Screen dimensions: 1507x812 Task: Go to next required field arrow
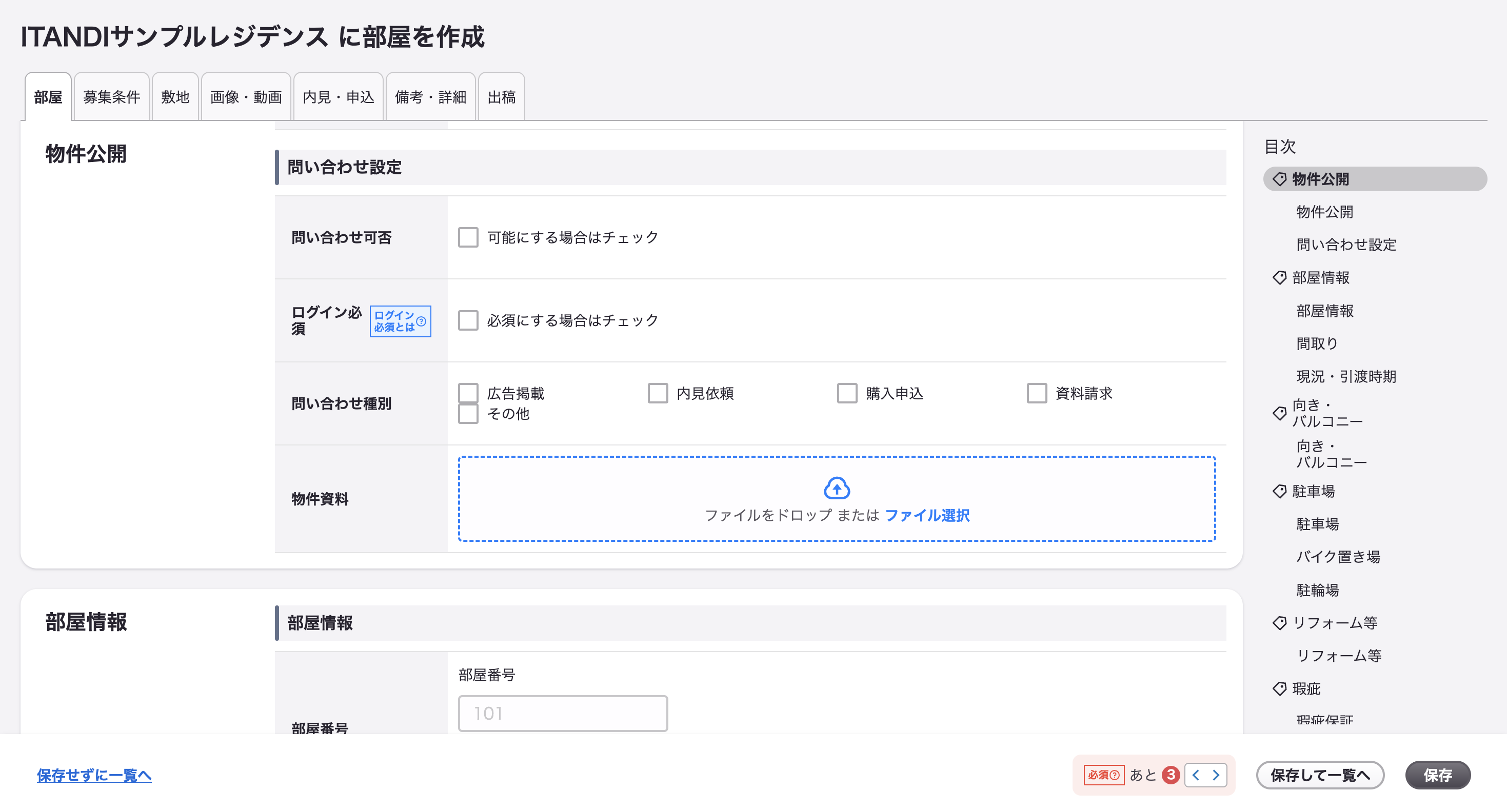[x=1216, y=775]
